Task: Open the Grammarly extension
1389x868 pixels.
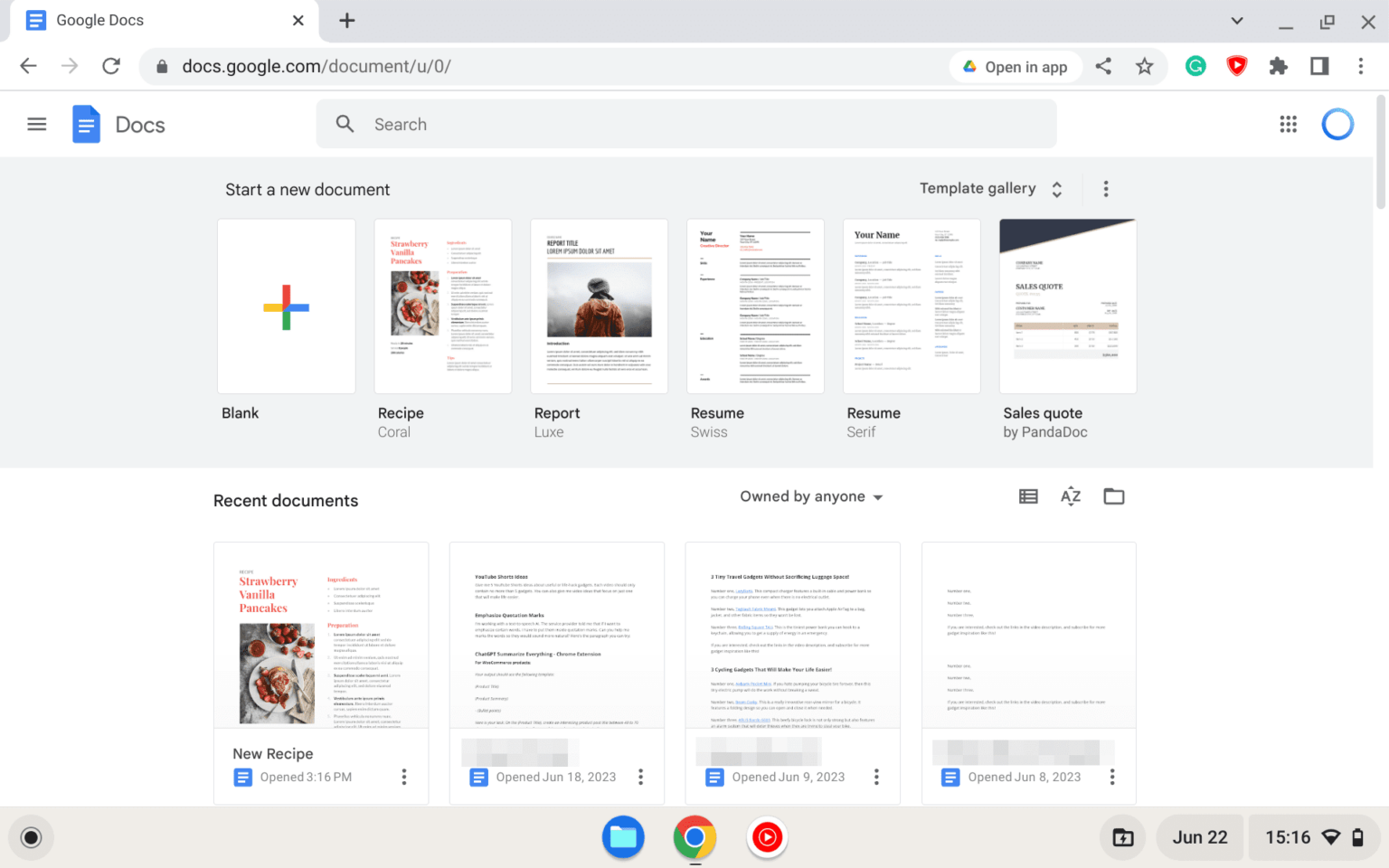Action: [1195, 66]
